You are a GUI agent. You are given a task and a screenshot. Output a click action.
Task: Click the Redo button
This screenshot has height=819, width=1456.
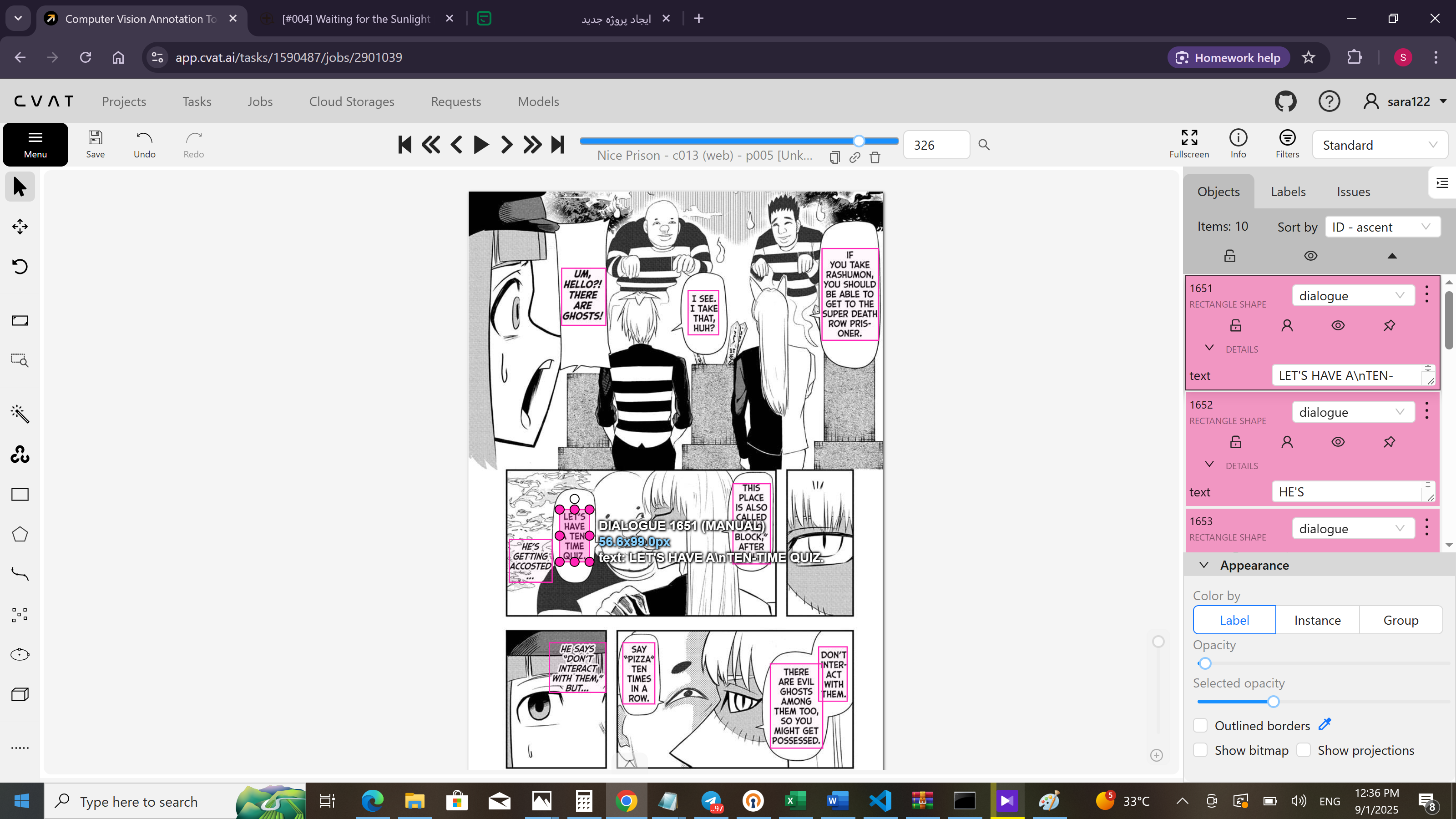click(x=193, y=145)
